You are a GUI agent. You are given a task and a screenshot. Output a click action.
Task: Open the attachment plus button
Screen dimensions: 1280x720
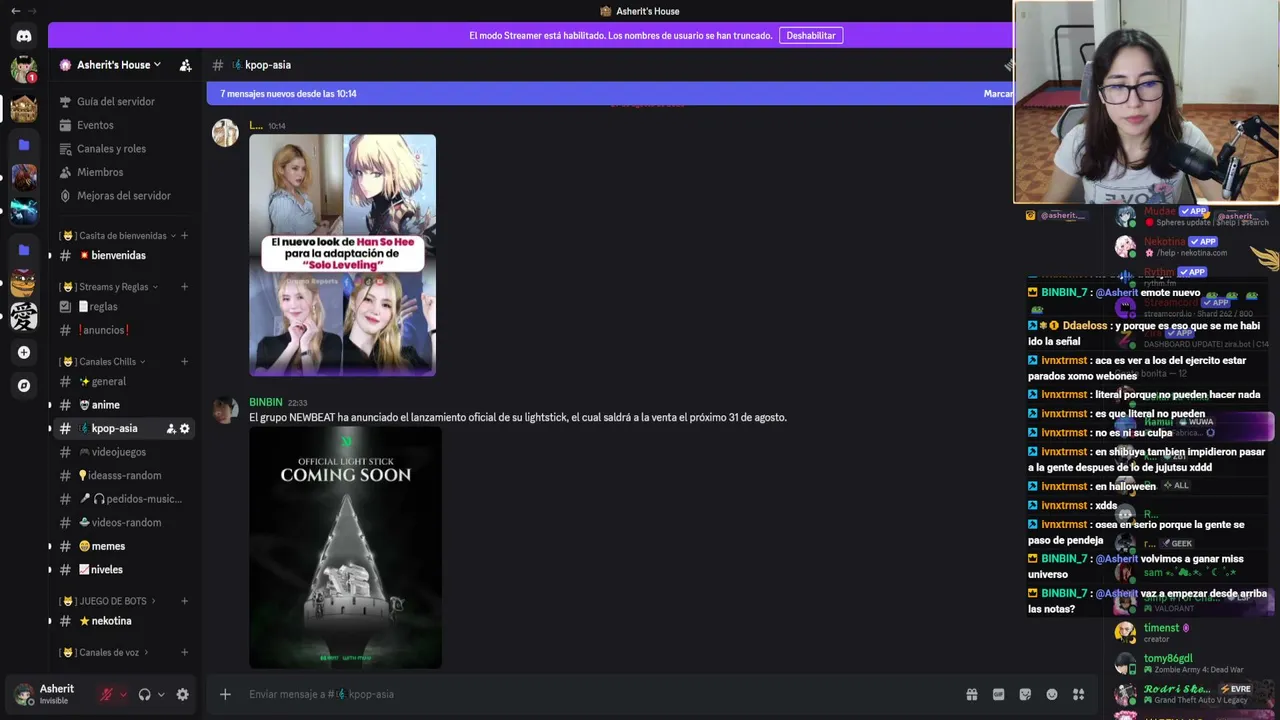(225, 694)
